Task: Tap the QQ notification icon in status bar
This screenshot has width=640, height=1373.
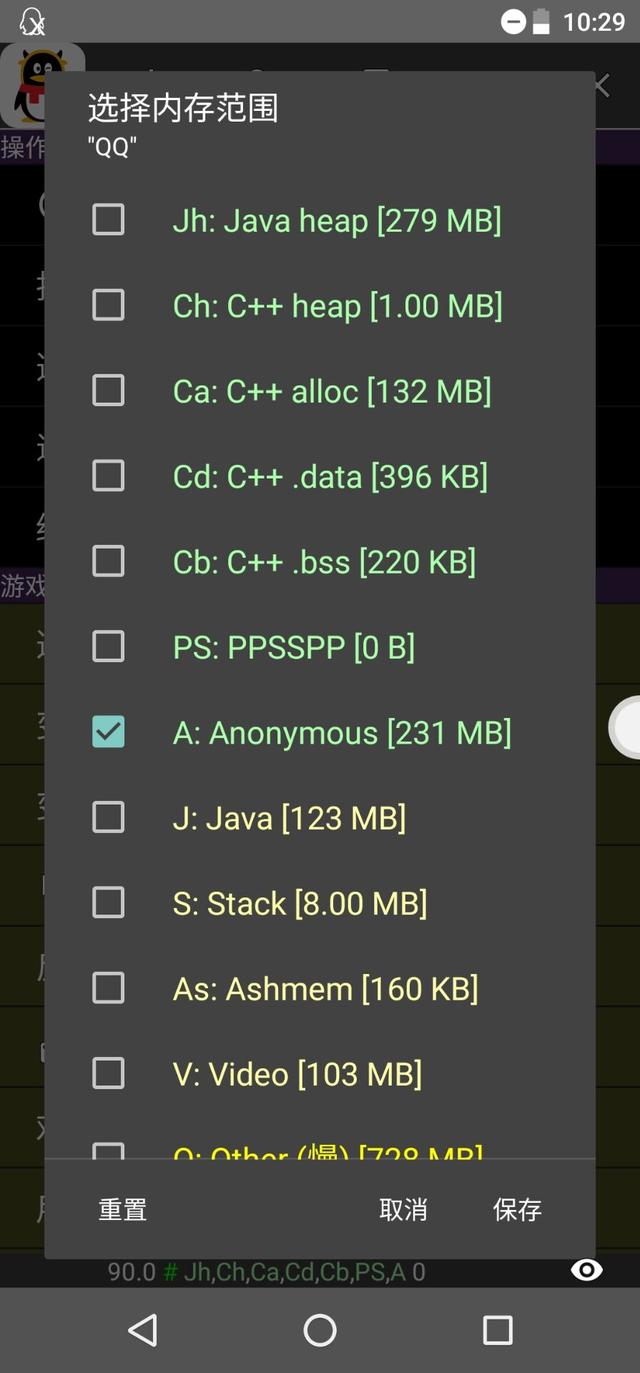Action: (x=32, y=21)
